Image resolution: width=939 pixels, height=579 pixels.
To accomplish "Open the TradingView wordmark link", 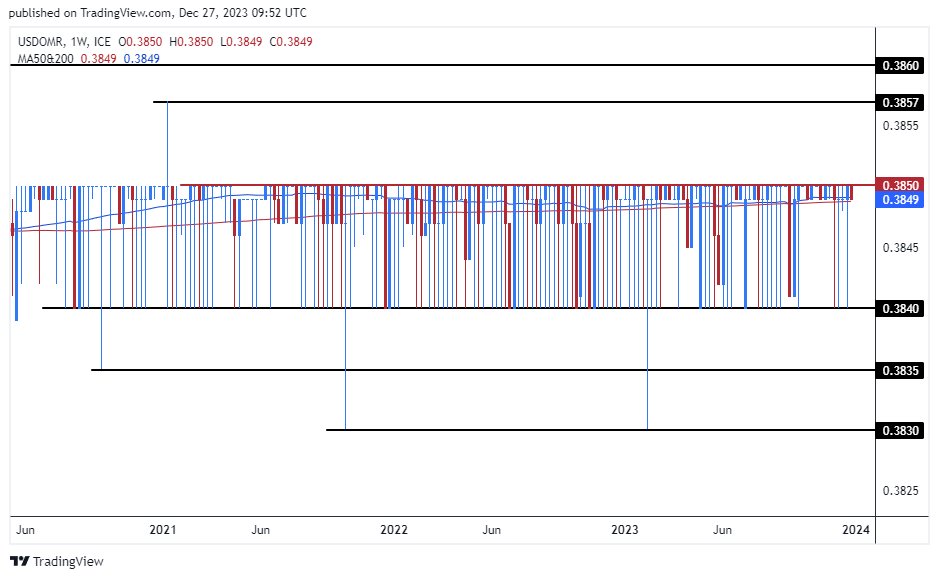I will pyautogui.click(x=68, y=561).
